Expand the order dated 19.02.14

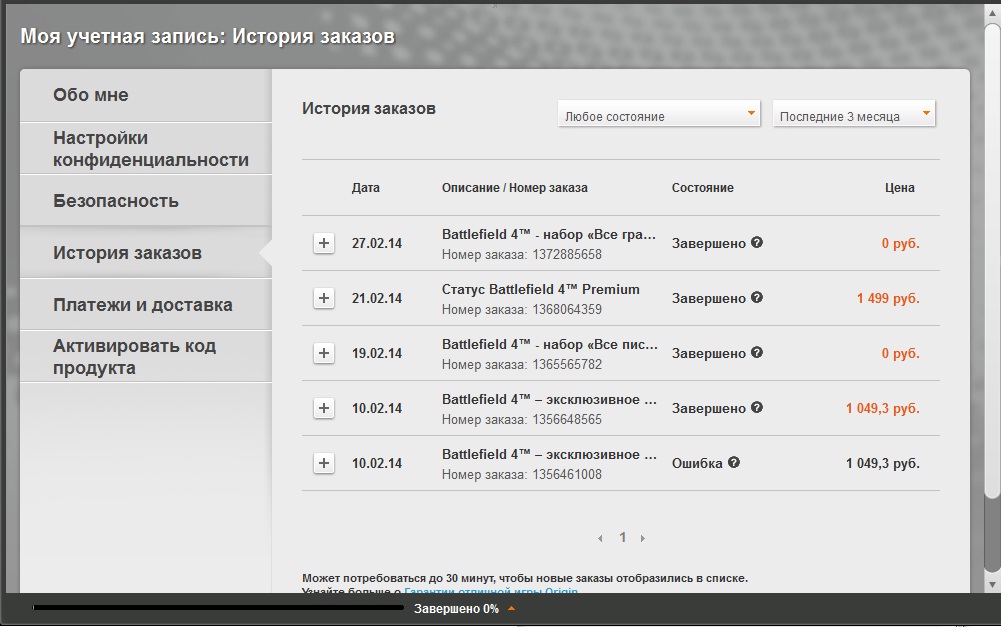(324, 353)
